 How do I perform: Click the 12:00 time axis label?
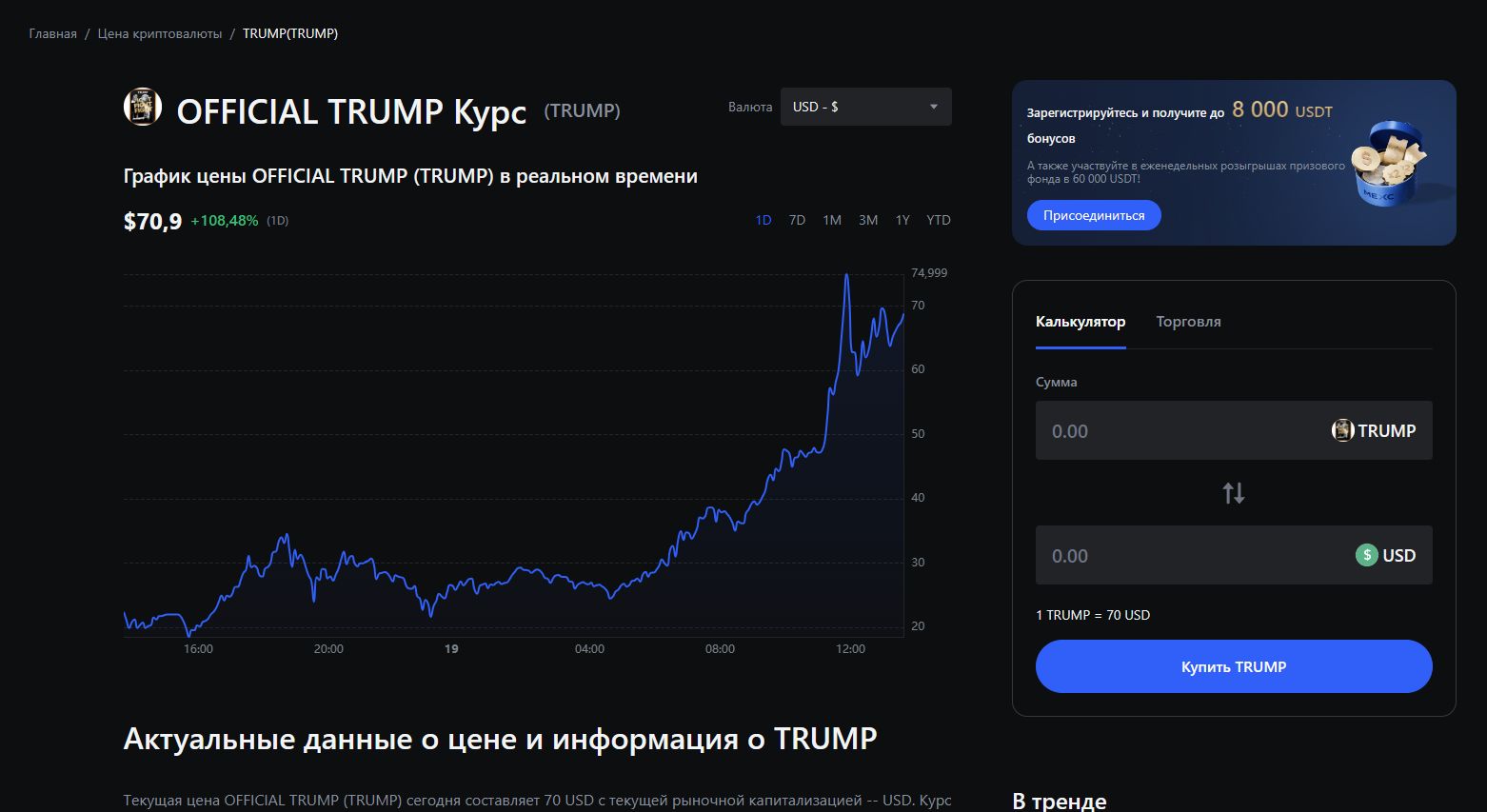(850, 649)
